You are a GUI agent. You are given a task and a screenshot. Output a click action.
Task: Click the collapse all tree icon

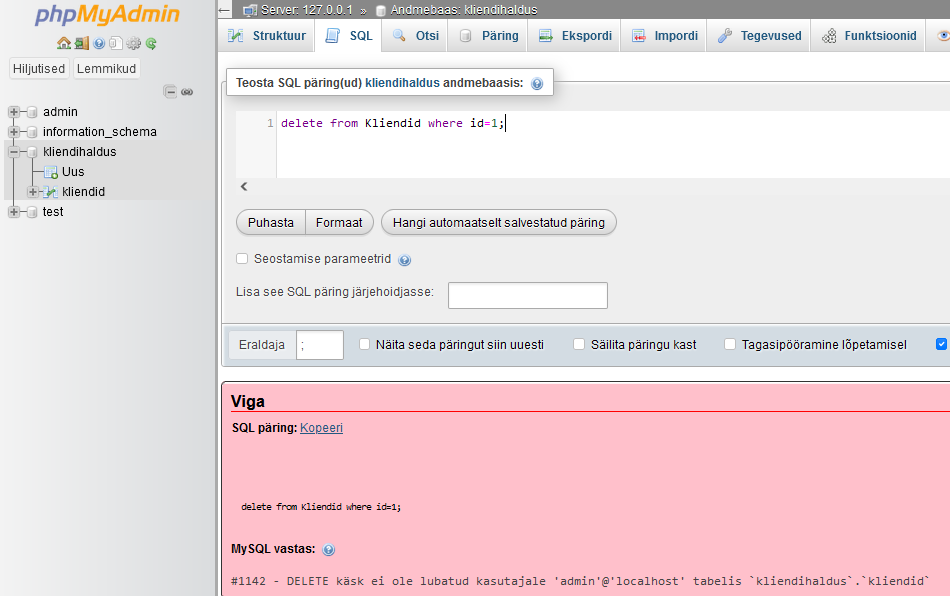coord(170,92)
